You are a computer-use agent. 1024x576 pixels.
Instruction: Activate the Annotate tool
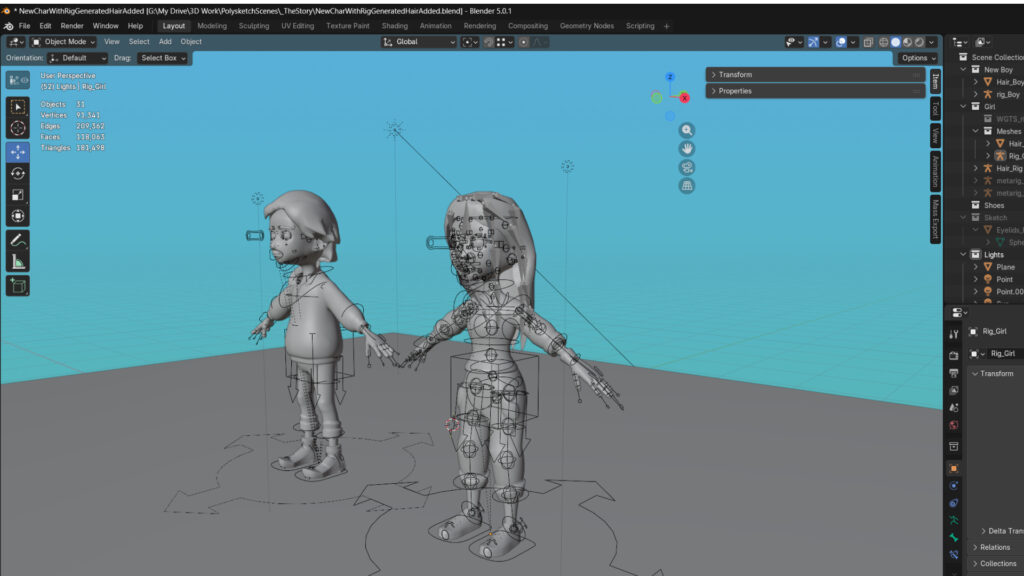coord(18,240)
